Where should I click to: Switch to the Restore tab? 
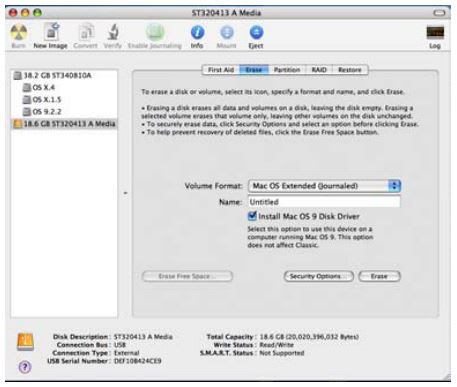tap(350, 70)
